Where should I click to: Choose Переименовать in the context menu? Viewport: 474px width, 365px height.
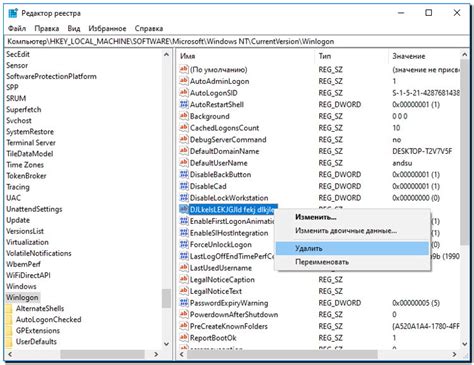pyautogui.click(x=353, y=262)
